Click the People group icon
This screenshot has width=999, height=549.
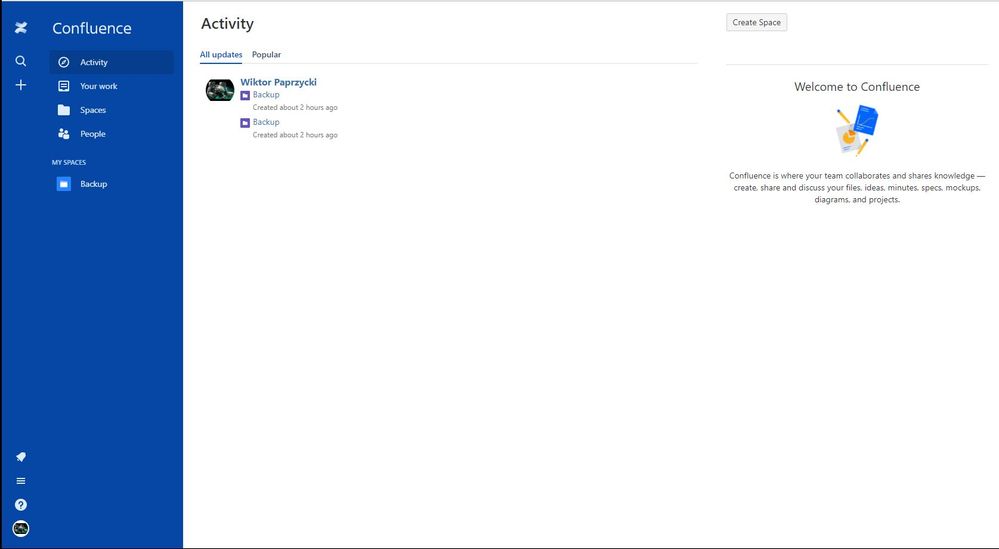pos(64,134)
